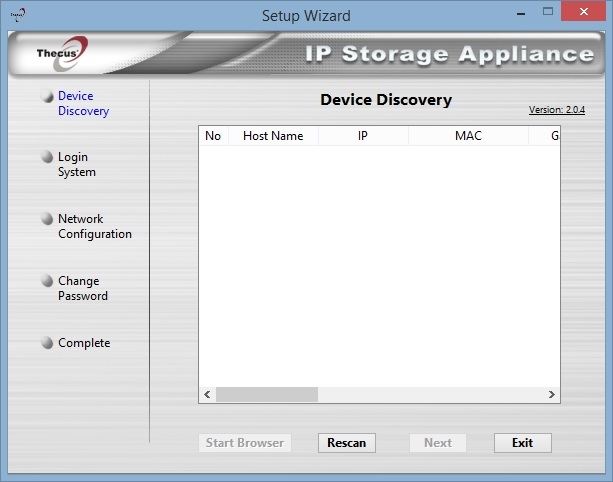The image size is (613, 482).
Task: Open the Version: 2.0.4 link
Action: [557, 110]
